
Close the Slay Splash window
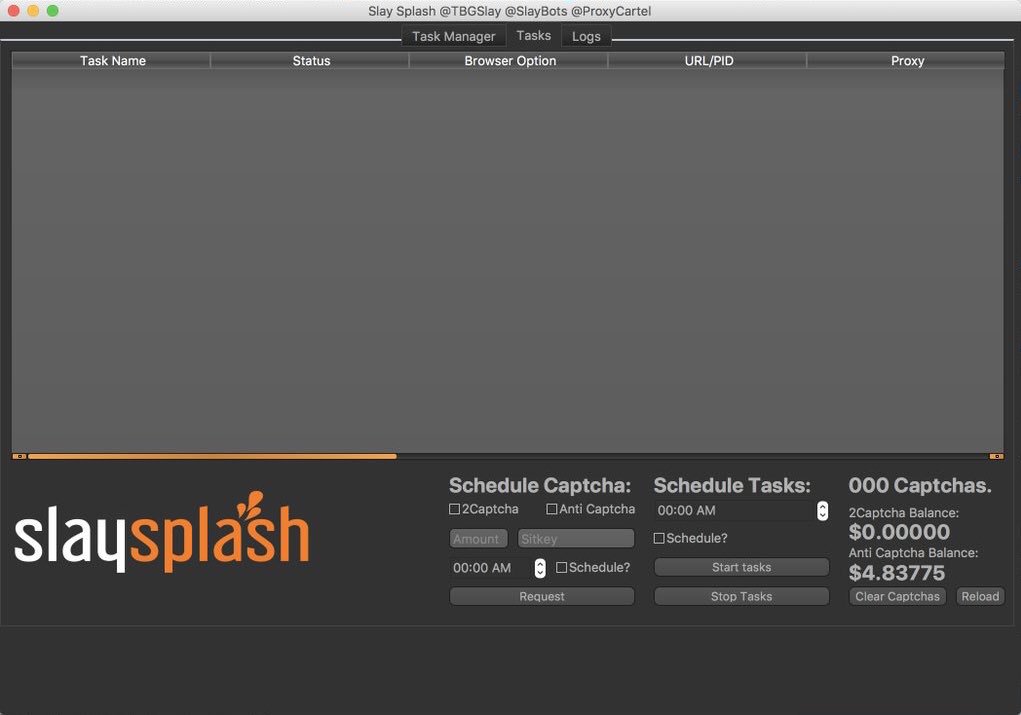click(13, 10)
